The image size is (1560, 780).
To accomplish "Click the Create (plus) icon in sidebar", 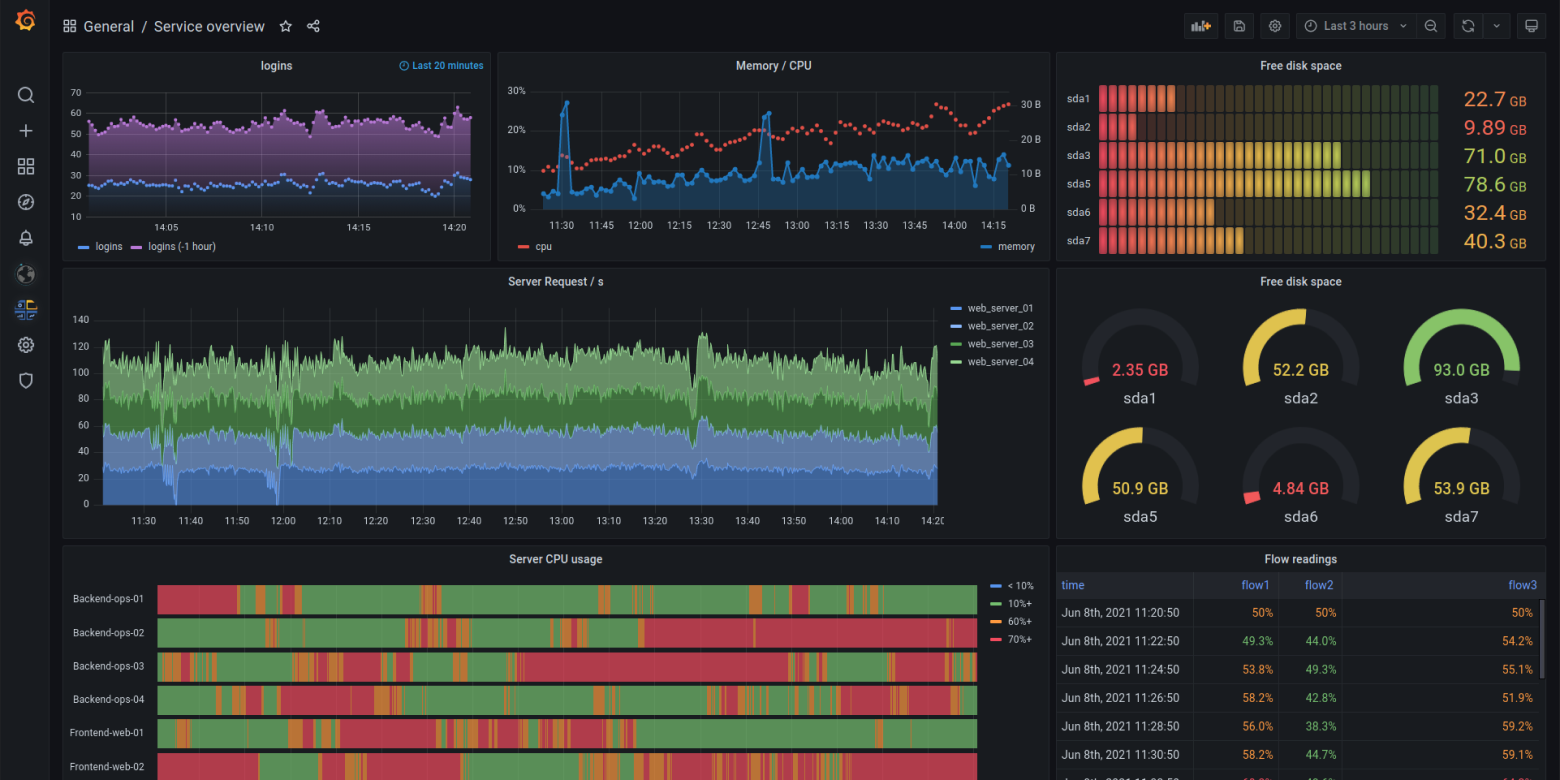I will point(26,130).
